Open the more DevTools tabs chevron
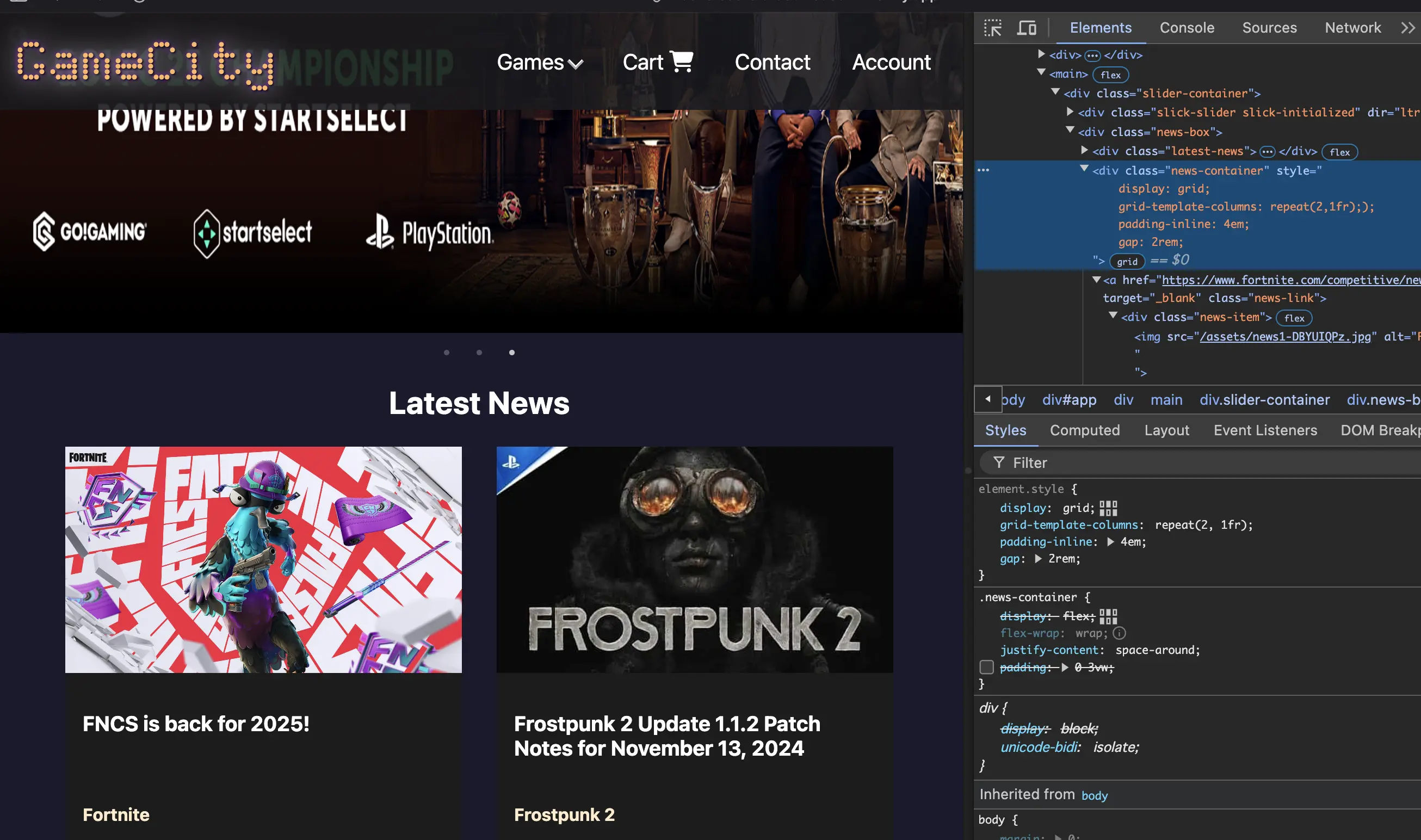Viewport: 1421px width, 840px height. point(1407,28)
